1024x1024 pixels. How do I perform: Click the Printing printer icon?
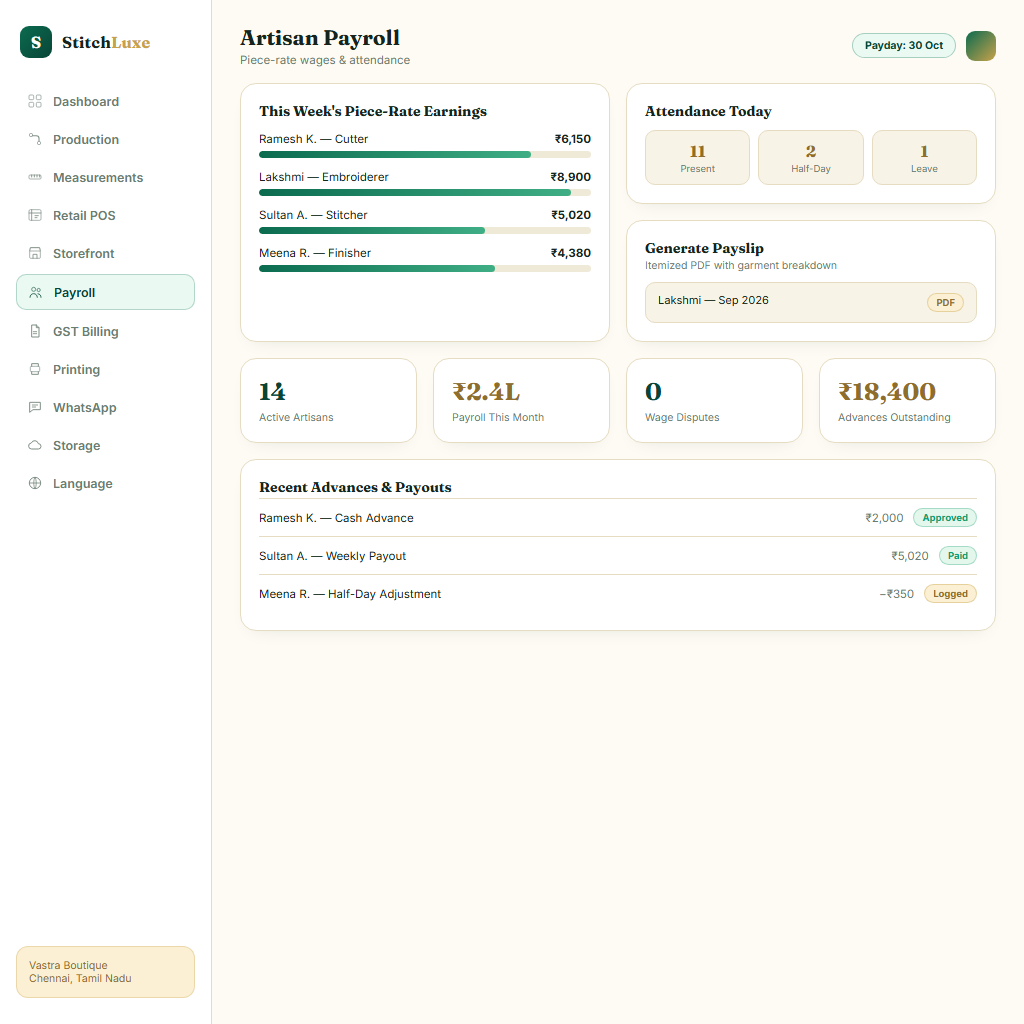tap(35, 369)
